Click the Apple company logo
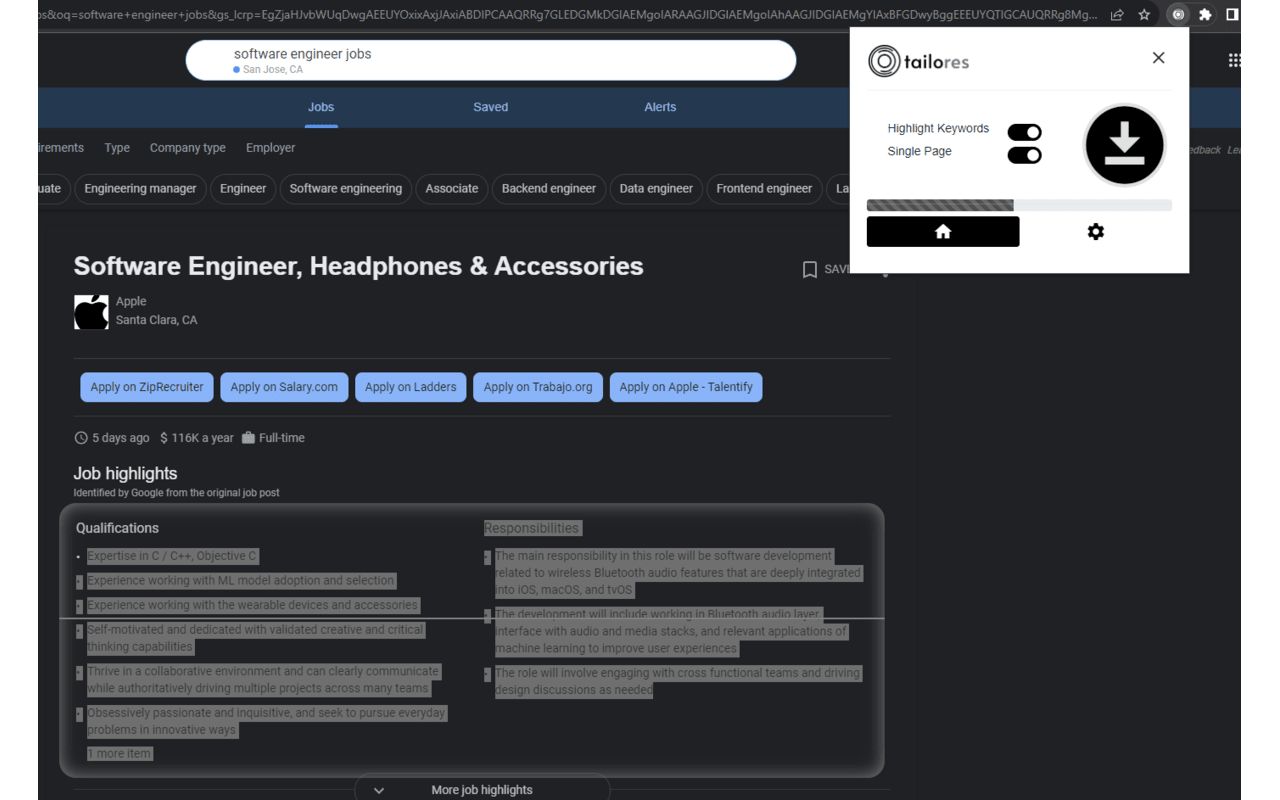The image size is (1280, 800). 91,312
